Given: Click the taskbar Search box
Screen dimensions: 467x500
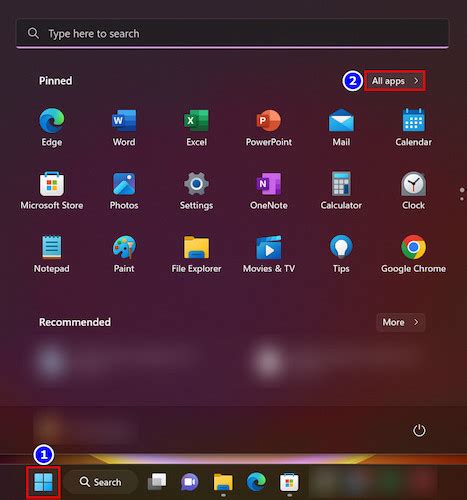Looking at the screenshot, I should [x=100, y=482].
